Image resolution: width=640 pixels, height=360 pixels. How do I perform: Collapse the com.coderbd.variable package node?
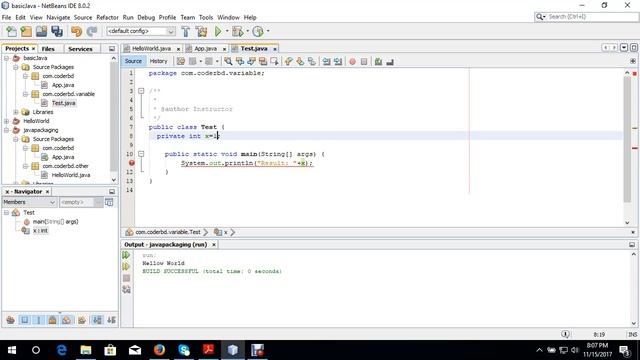[25, 94]
